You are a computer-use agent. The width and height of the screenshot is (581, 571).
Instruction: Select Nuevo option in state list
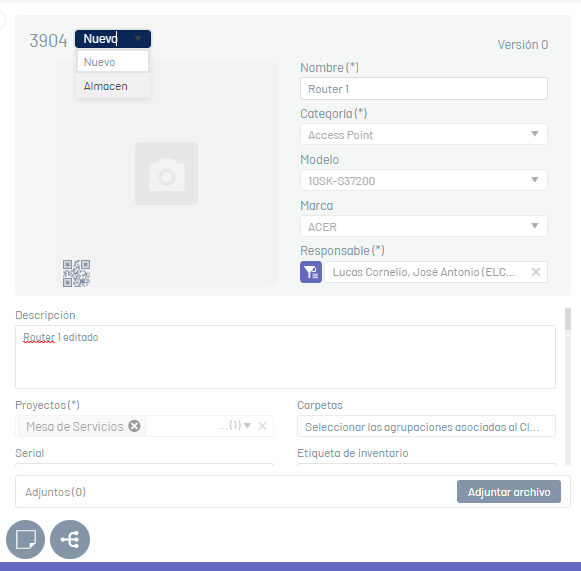coord(113,62)
